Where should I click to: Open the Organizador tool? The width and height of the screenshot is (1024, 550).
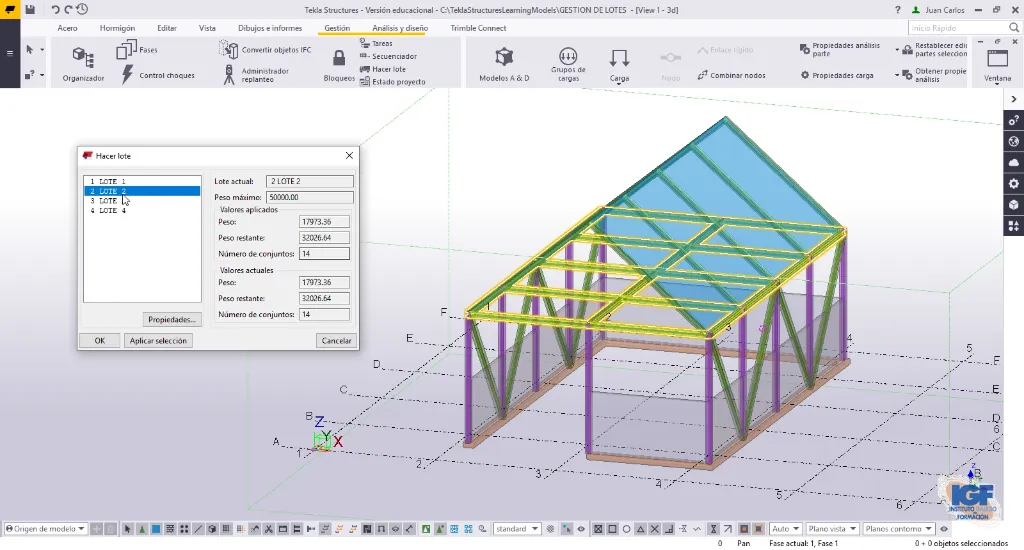click(83, 64)
